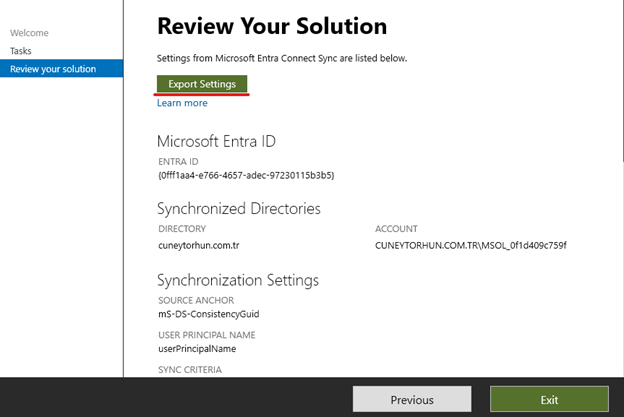Click the SOURCE ANCHOR label
This screenshot has height=417, width=624.
coord(196,300)
